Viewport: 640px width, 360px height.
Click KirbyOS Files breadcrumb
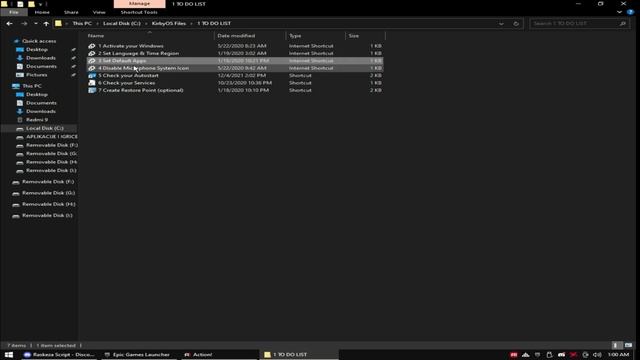[x=169, y=24]
